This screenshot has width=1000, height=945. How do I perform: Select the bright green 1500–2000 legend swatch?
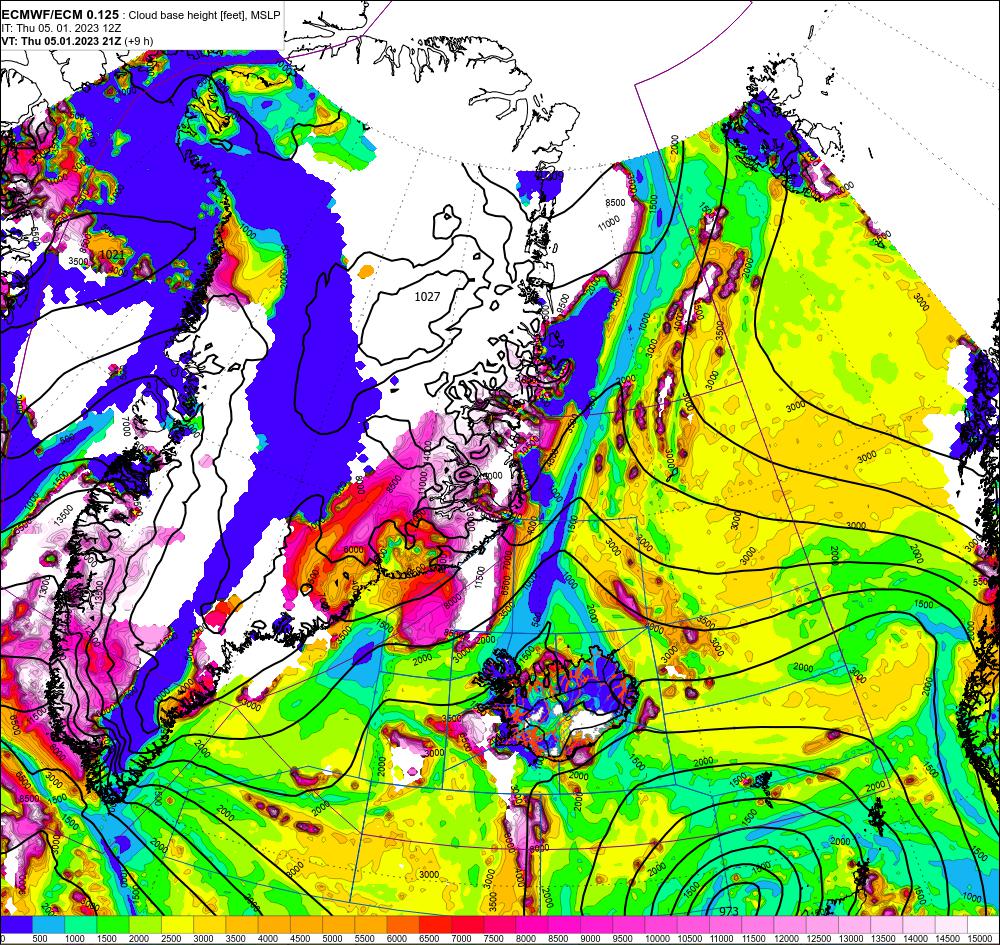[x=114, y=925]
